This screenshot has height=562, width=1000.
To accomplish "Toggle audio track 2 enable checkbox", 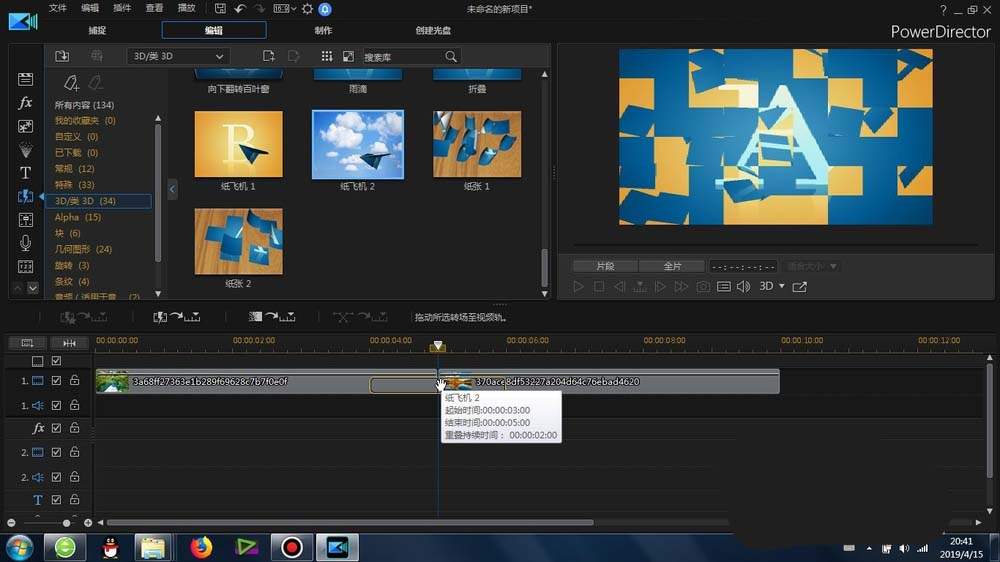I will point(56,477).
